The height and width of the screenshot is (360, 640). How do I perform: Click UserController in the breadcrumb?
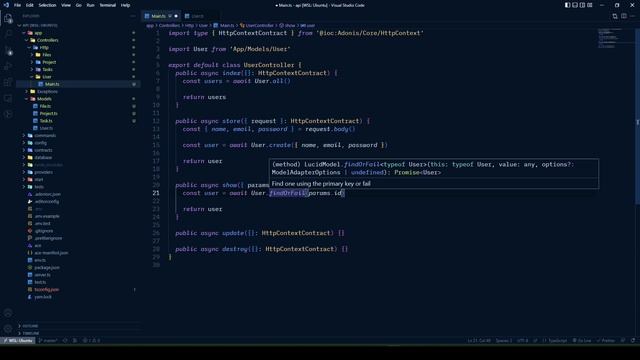257,25
